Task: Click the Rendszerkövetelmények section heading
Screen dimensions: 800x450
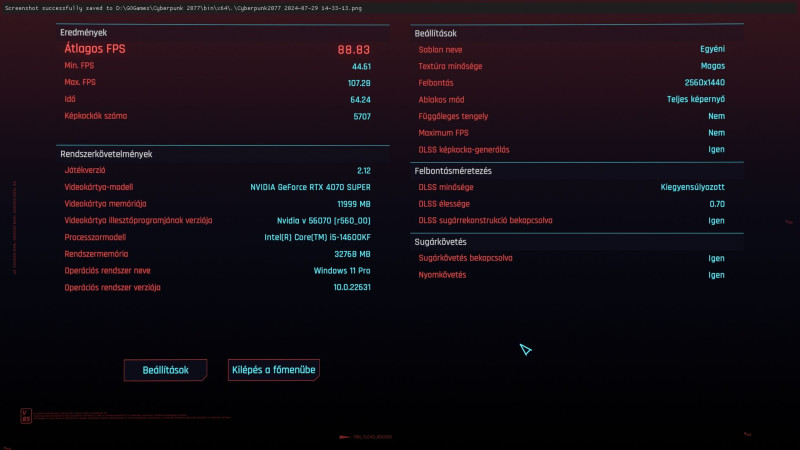Action: click(106, 154)
